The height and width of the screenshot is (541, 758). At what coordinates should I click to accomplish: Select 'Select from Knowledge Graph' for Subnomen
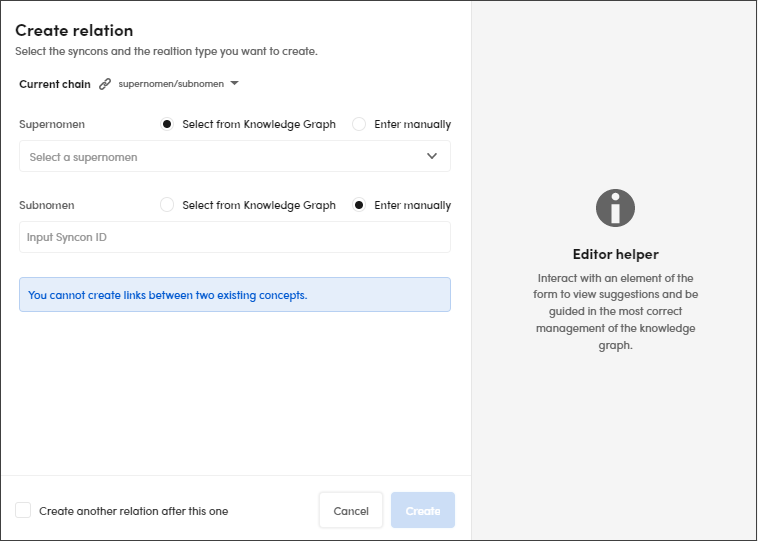tap(167, 205)
